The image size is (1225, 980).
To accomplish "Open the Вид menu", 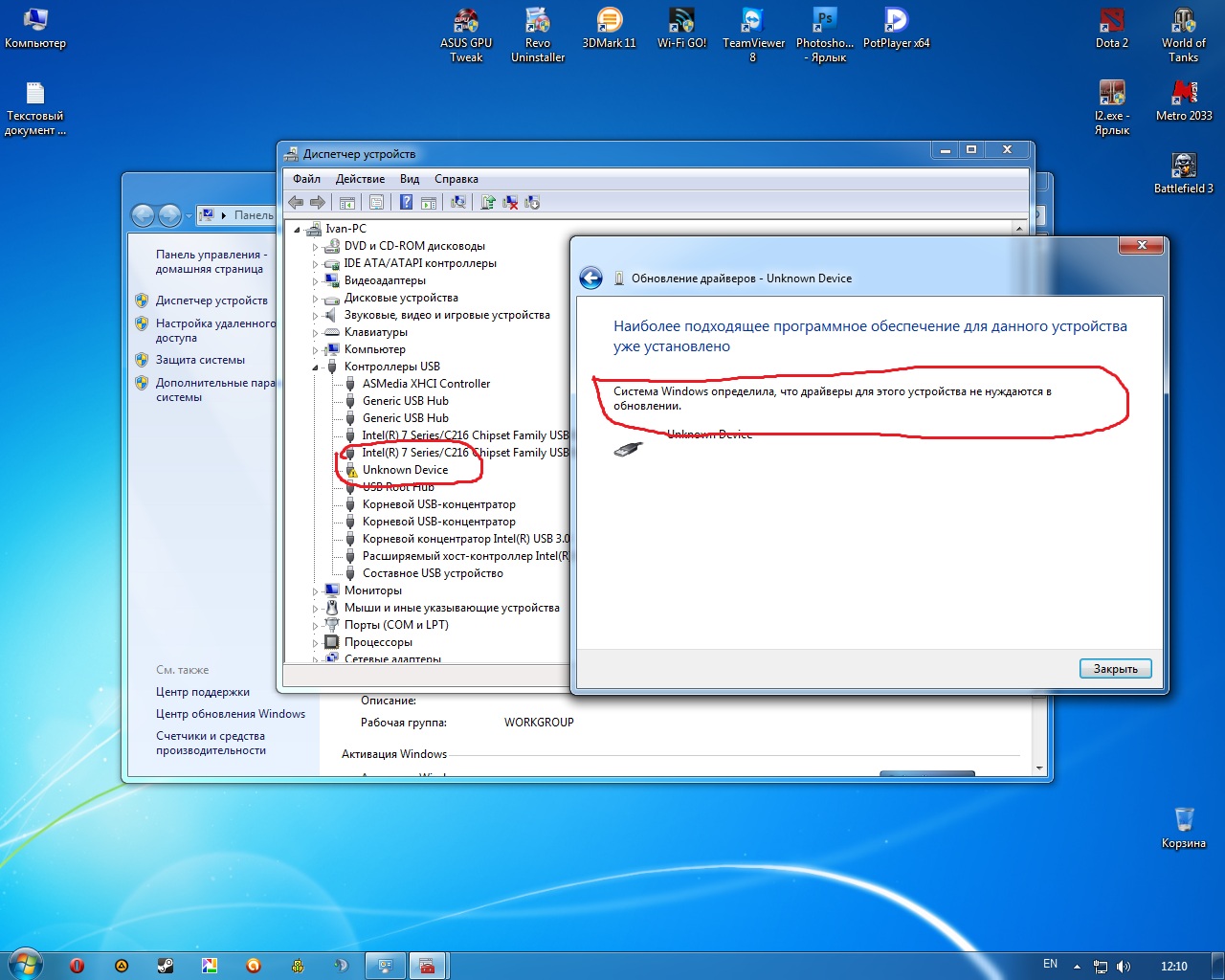I will [x=410, y=179].
